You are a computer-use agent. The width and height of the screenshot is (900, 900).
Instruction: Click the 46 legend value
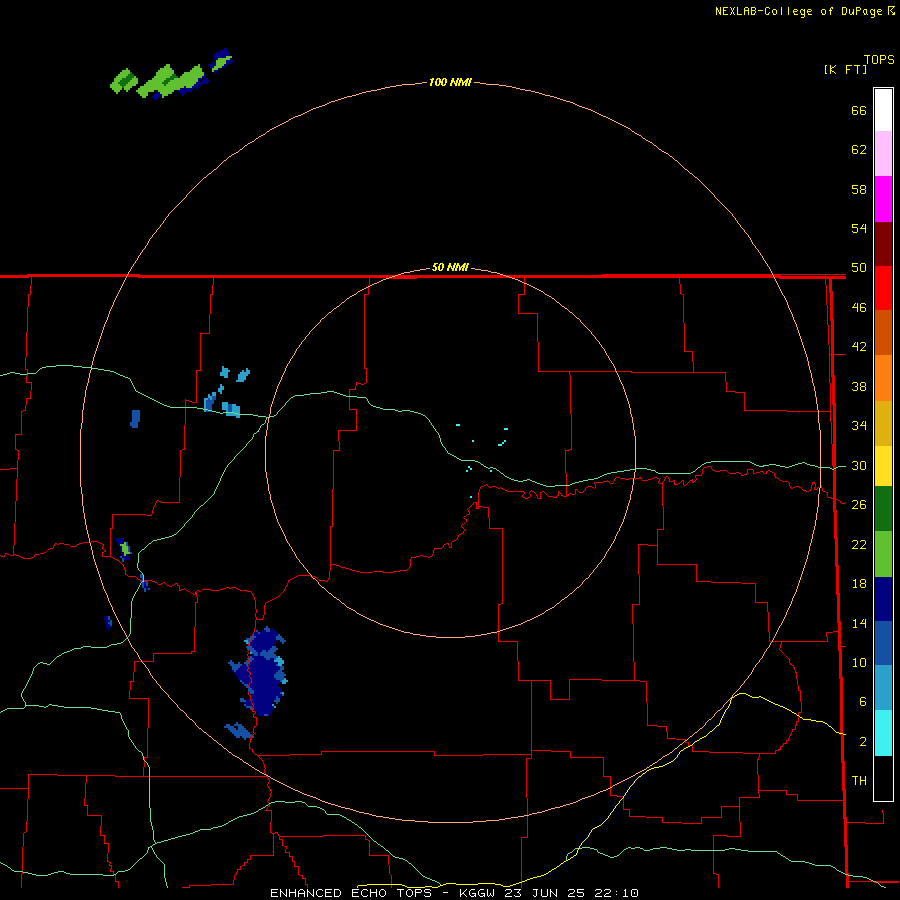click(859, 308)
